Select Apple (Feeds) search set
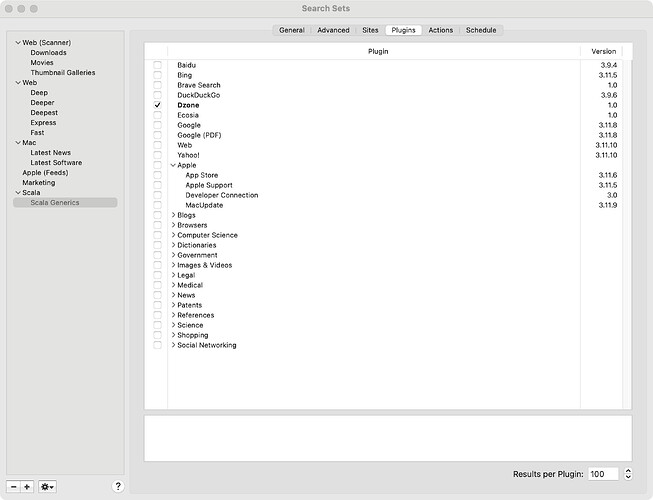 click(x=45, y=172)
